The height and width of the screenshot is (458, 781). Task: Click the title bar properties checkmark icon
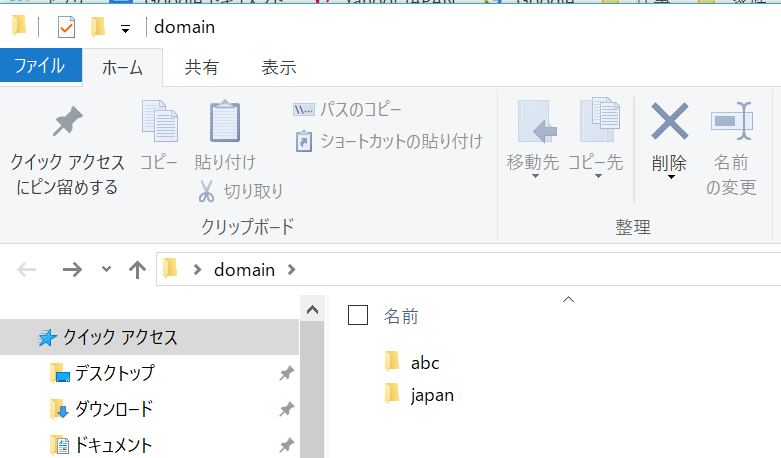pyautogui.click(x=66, y=27)
